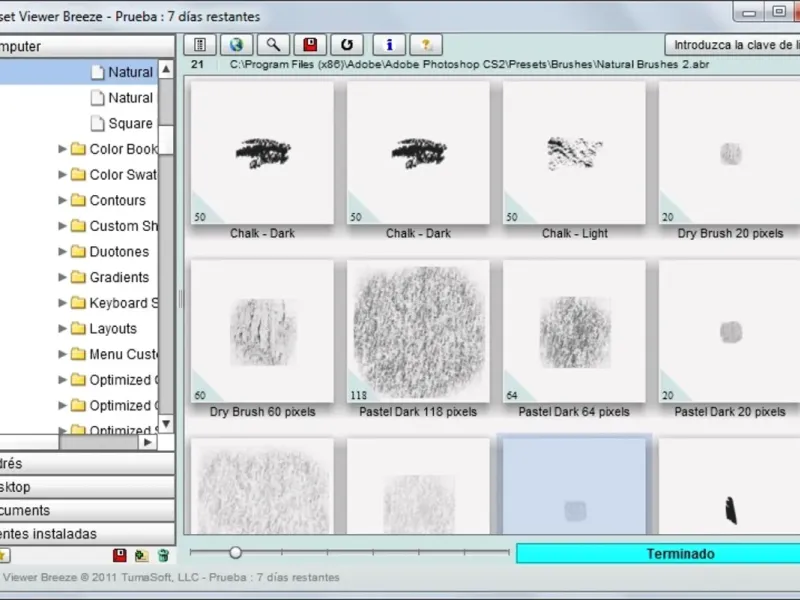The height and width of the screenshot is (600, 800).
Task: Click the folder icon beside the trash bin
Action: [141, 555]
